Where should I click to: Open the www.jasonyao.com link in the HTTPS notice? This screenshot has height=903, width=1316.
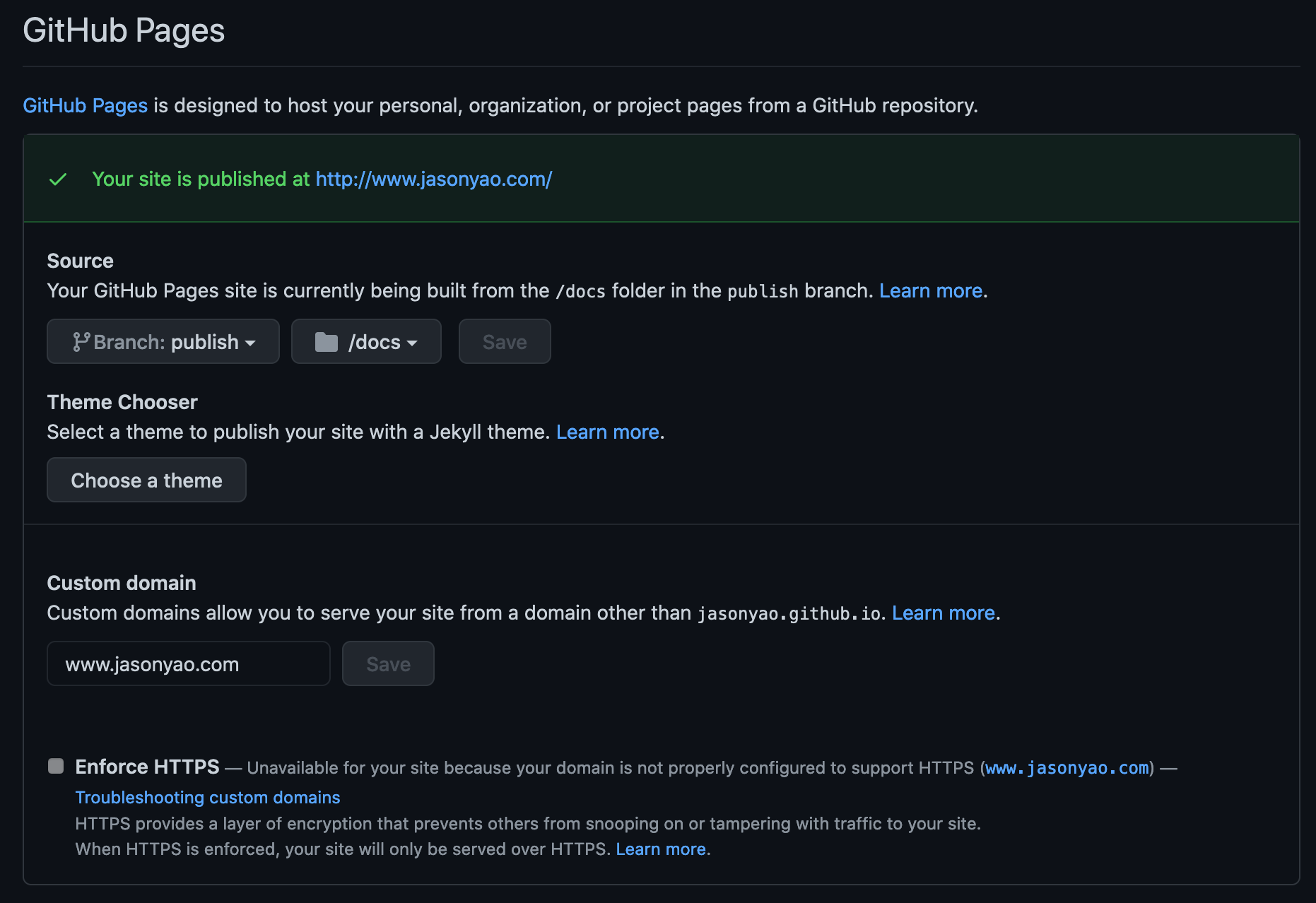1067,768
